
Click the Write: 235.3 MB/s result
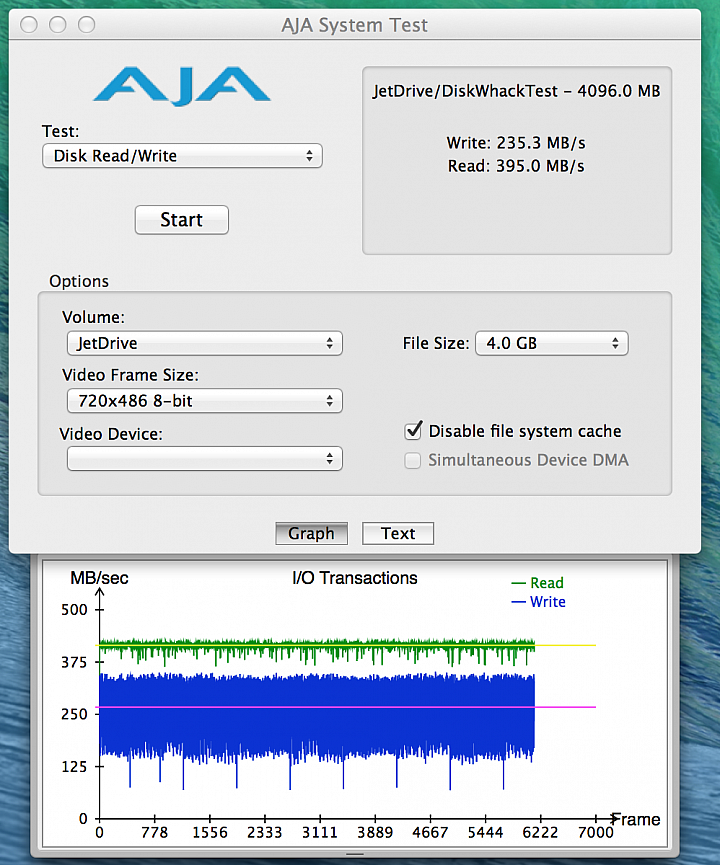pyautogui.click(x=516, y=143)
